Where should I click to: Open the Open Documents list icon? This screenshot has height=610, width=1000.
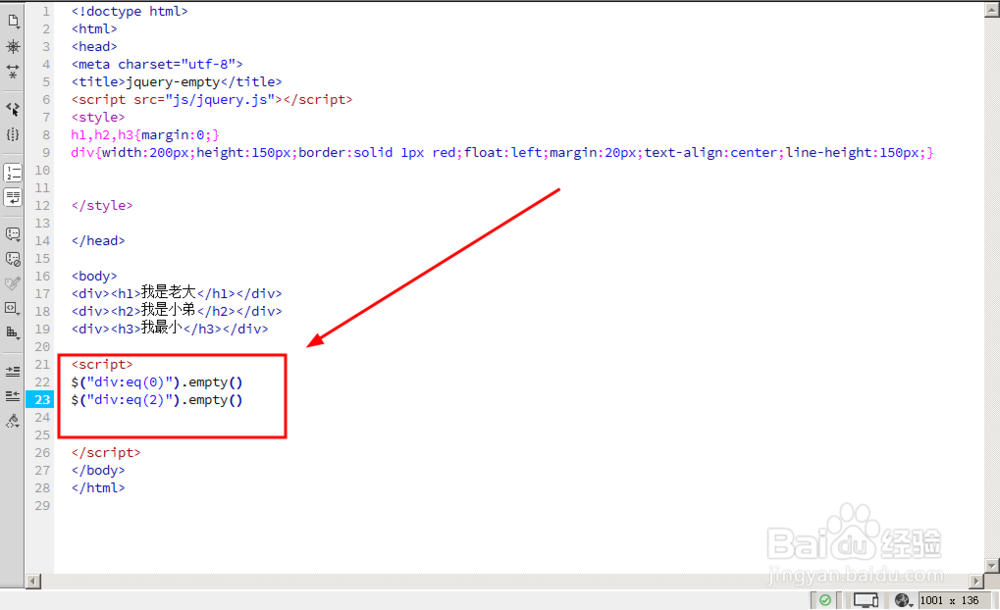pyautogui.click(x=13, y=22)
